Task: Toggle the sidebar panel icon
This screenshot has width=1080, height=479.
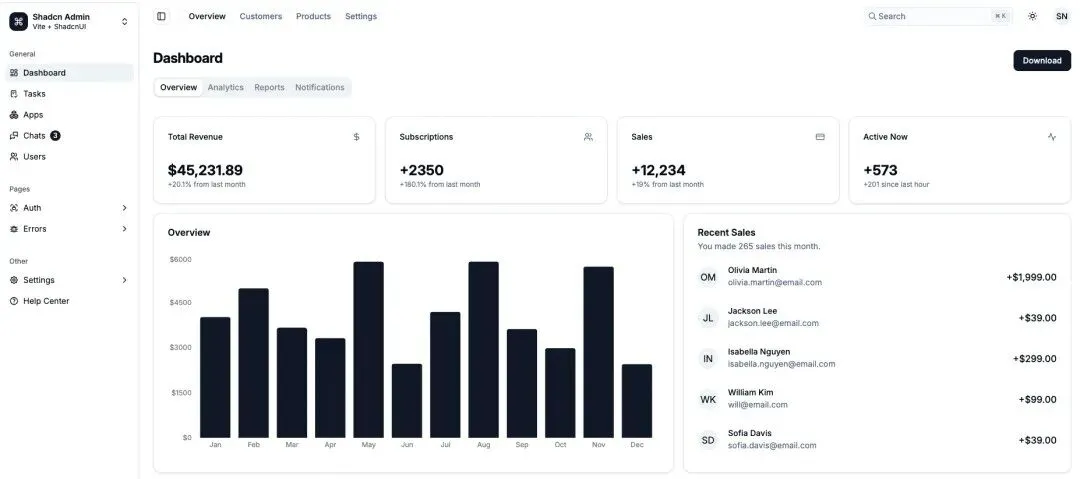Action: [x=161, y=16]
